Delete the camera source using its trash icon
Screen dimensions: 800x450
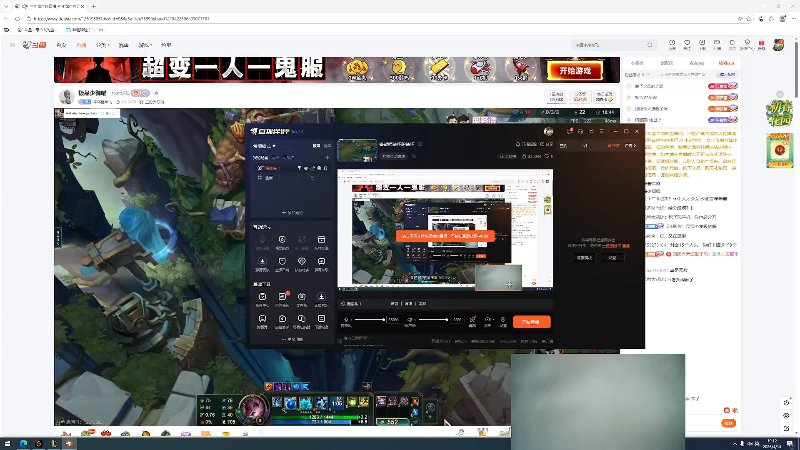tap(326, 168)
